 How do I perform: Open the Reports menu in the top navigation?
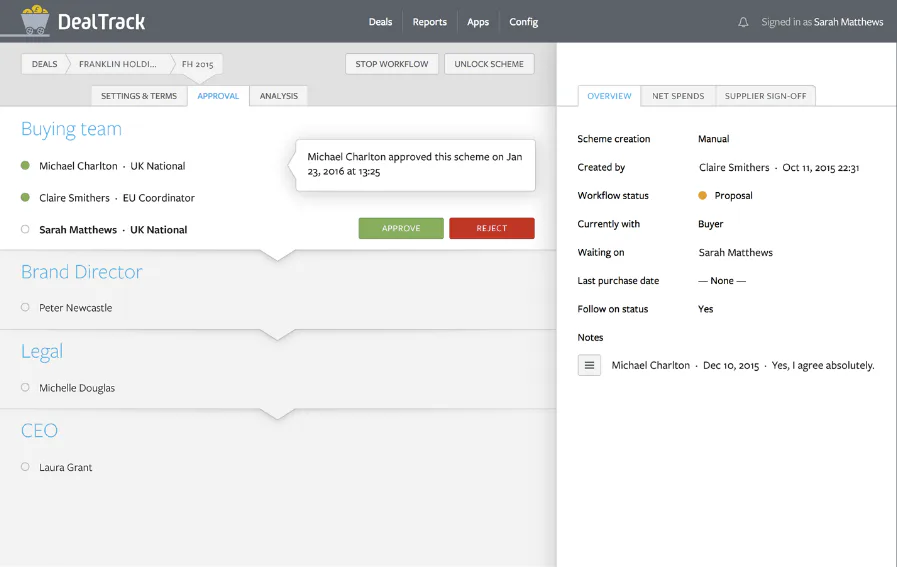(430, 22)
